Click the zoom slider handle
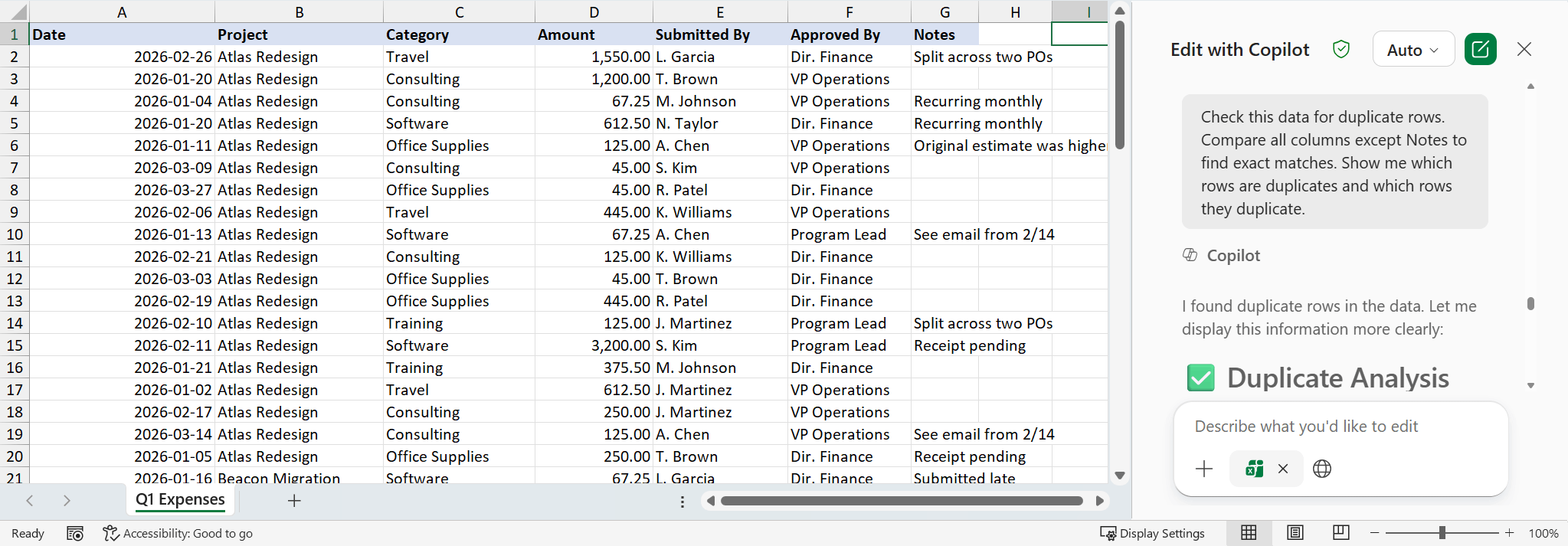 [x=1442, y=533]
